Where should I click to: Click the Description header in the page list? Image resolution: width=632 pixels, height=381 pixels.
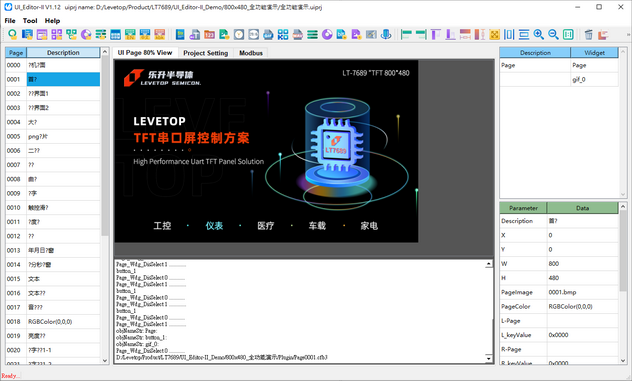pos(63,53)
